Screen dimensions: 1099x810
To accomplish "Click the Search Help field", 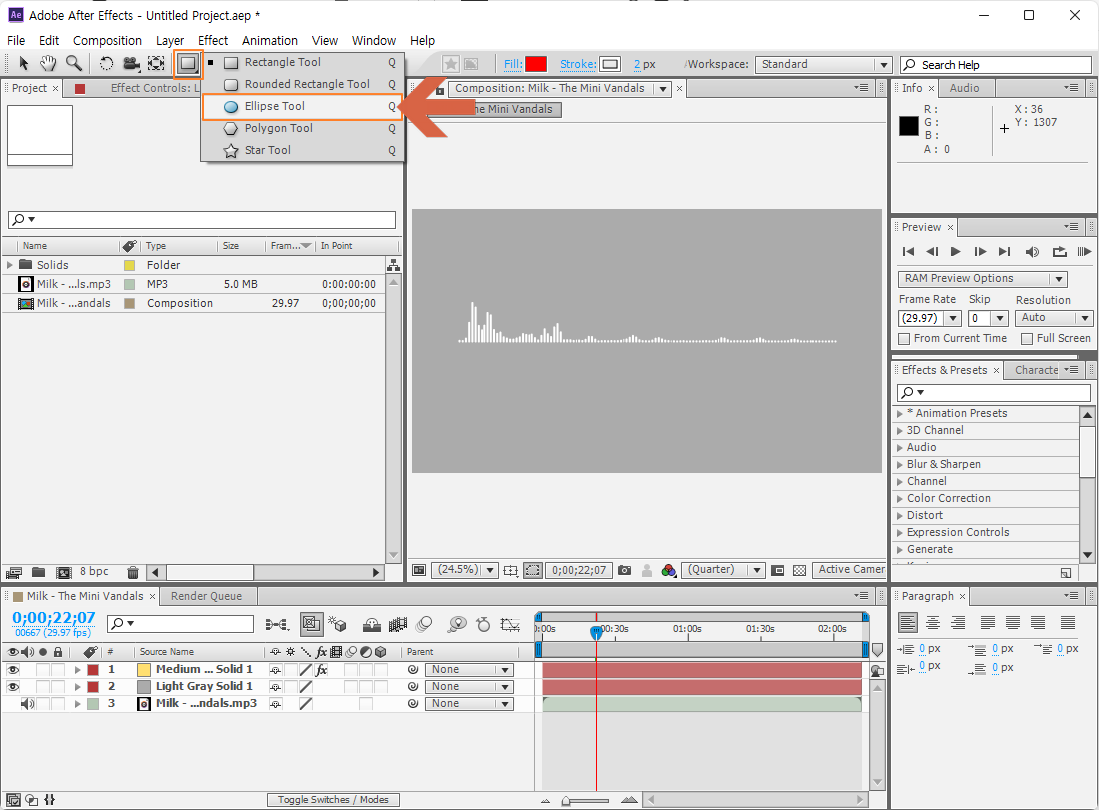I will (x=995, y=65).
